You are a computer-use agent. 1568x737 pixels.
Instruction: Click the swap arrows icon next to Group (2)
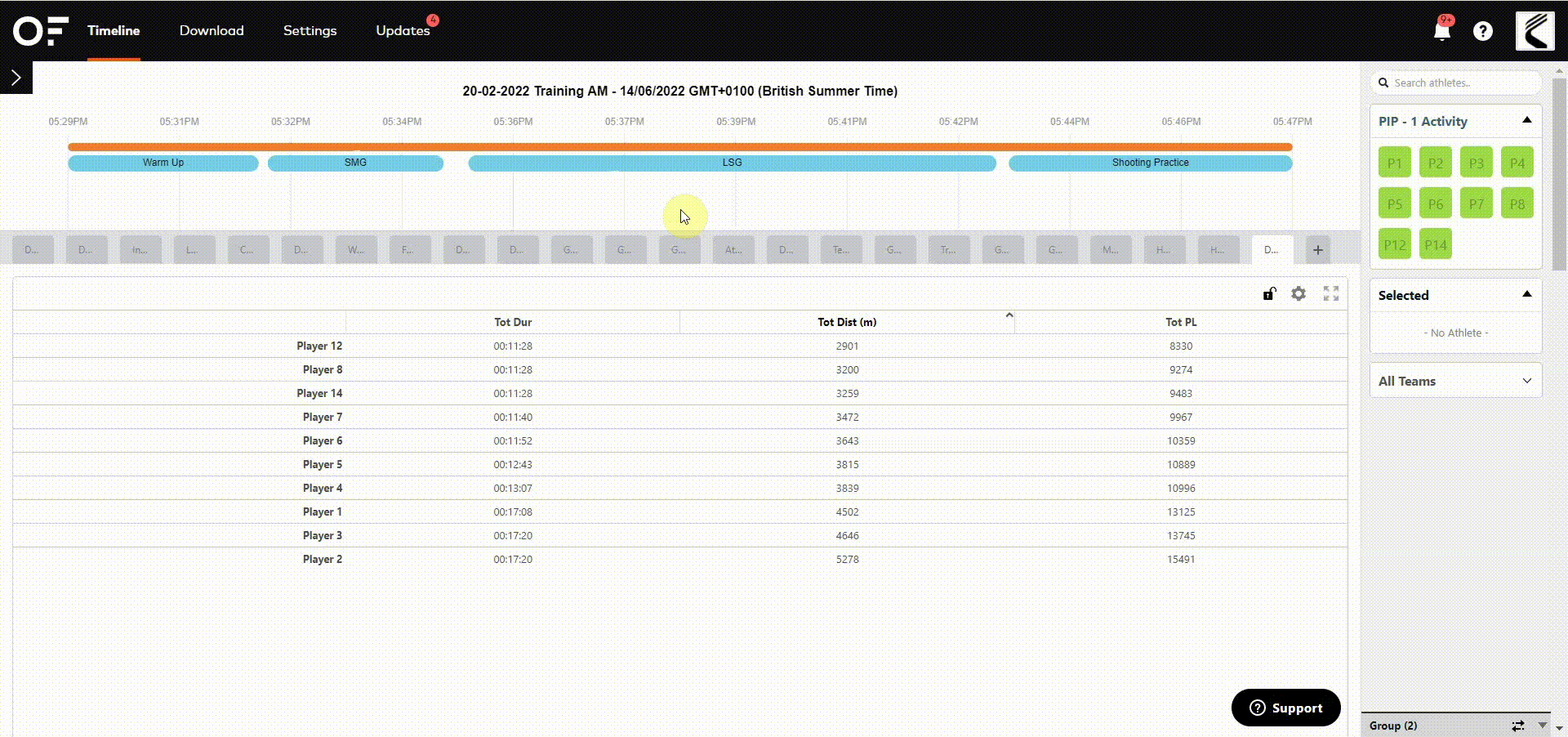1517,726
